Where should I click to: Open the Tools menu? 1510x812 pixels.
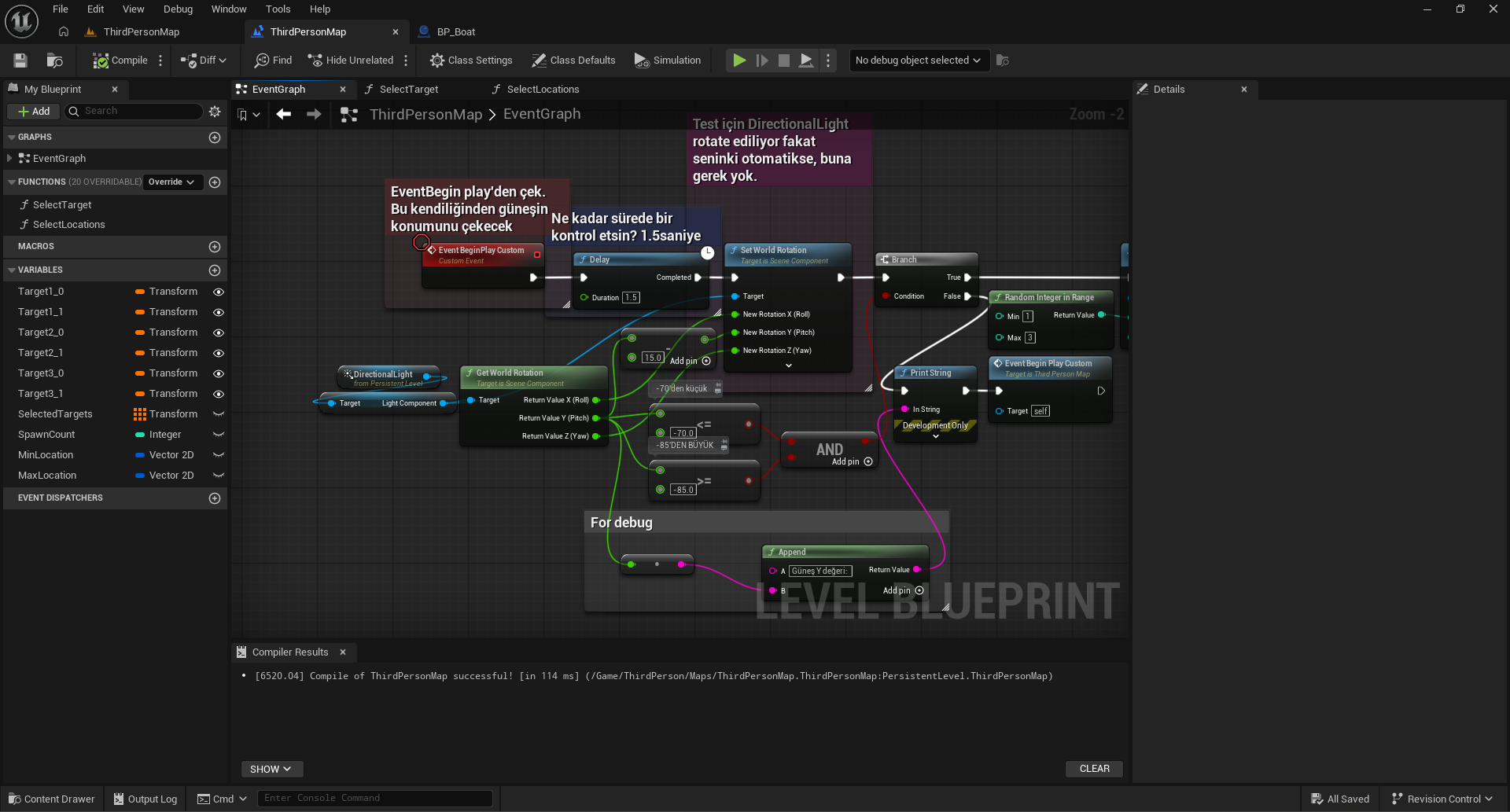pos(278,9)
